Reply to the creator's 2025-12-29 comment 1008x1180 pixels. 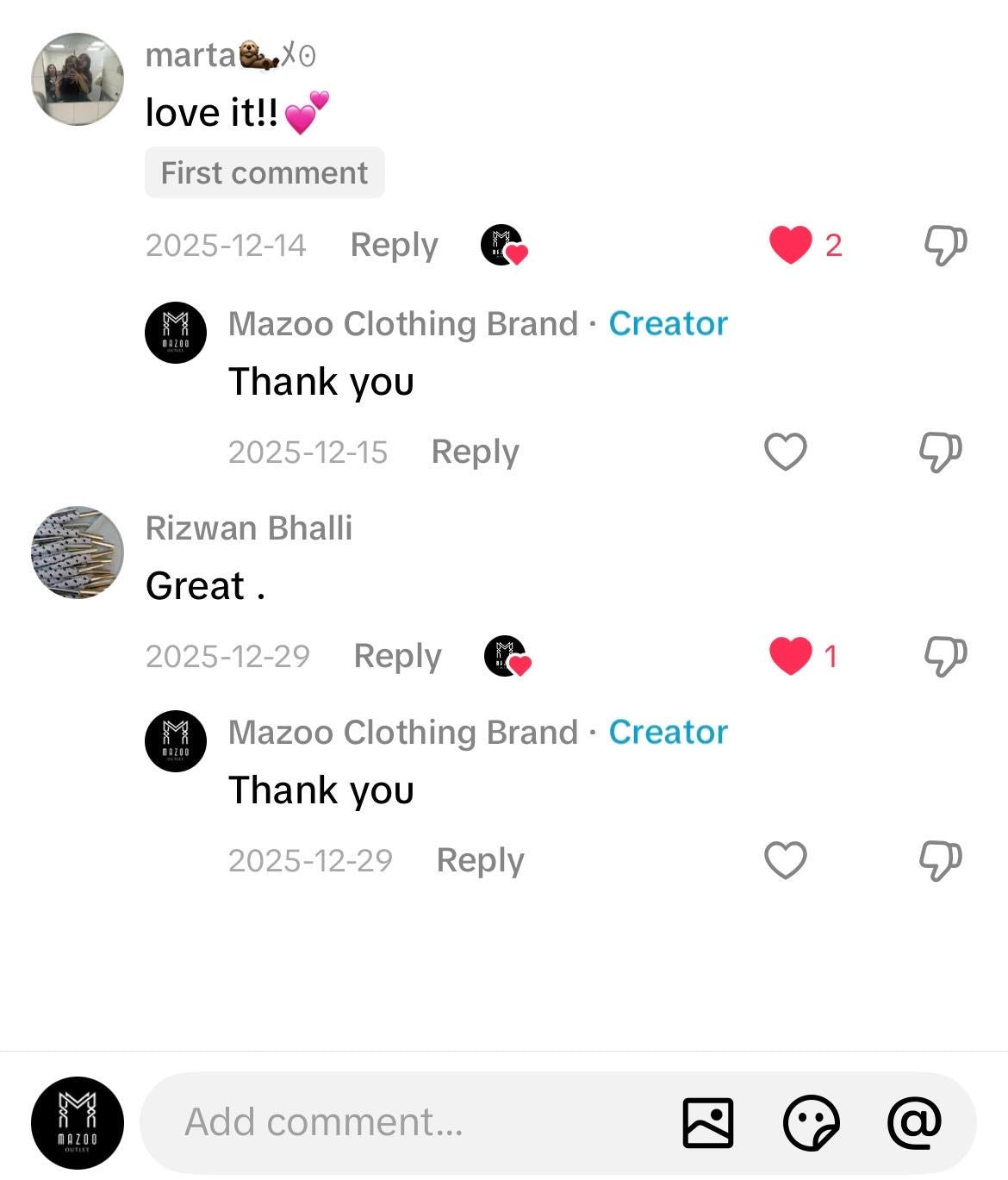coord(480,861)
